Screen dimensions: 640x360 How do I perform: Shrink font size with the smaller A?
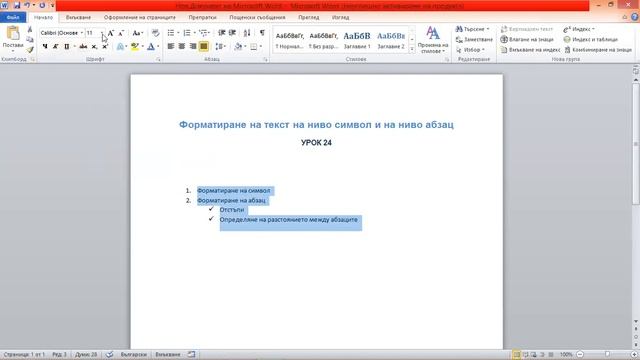[x=121, y=33]
